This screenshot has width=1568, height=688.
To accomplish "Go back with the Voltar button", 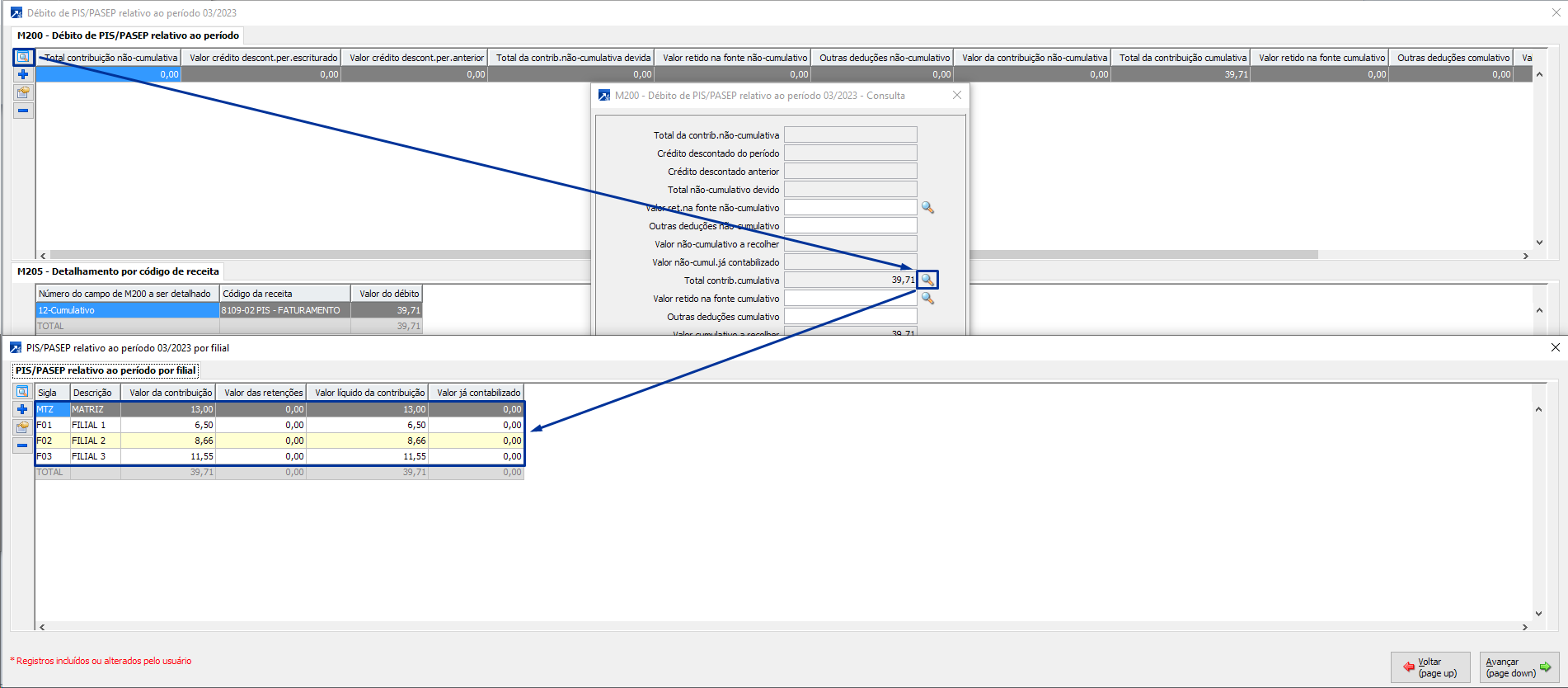I will pos(1430,667).
